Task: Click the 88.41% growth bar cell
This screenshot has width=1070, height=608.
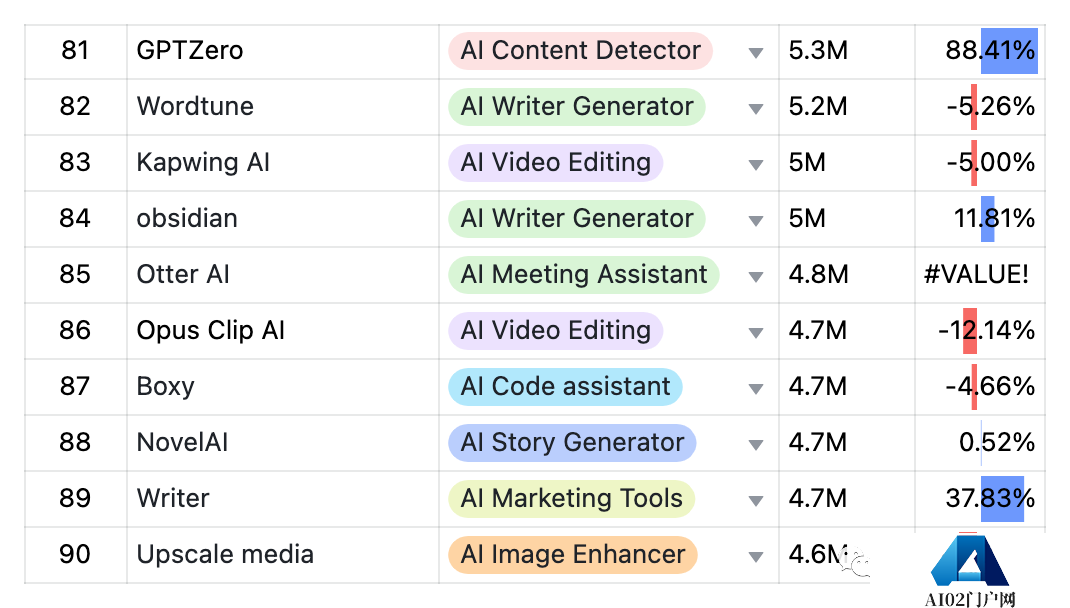Action: pos(980,51)
